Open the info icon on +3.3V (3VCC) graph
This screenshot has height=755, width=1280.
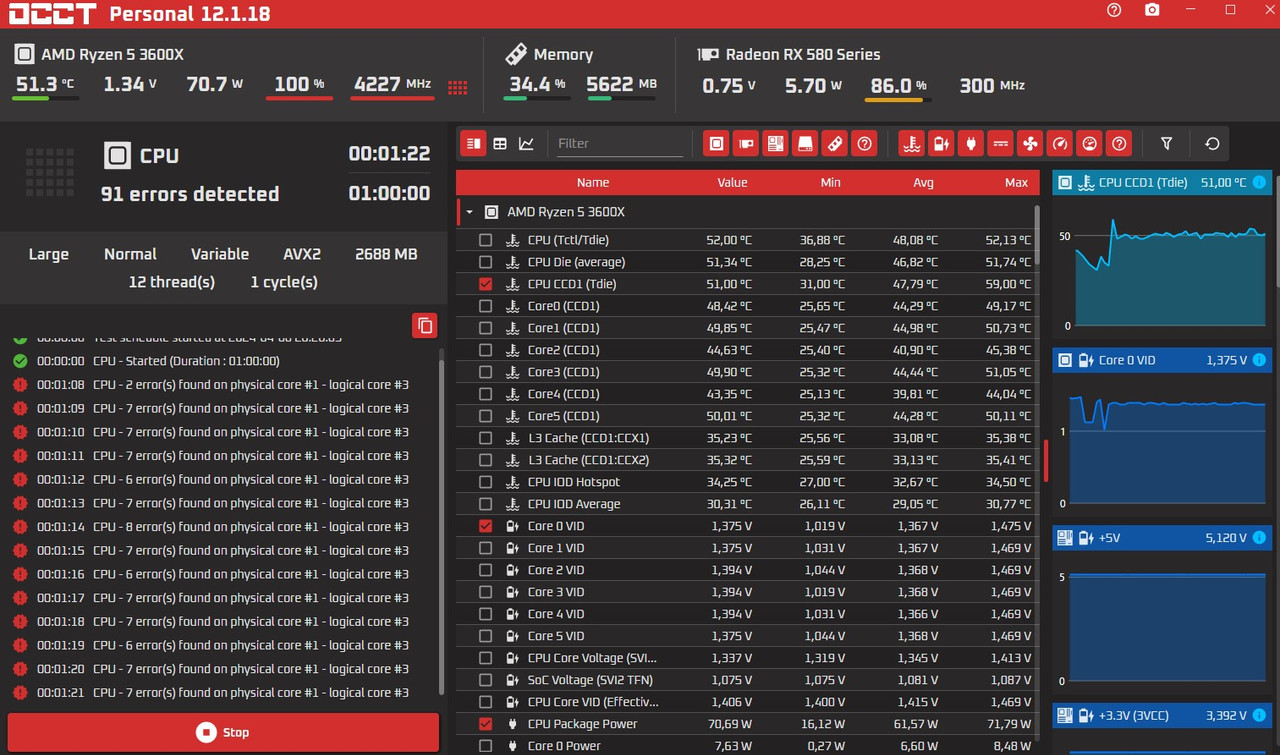tap(1259, 715)
